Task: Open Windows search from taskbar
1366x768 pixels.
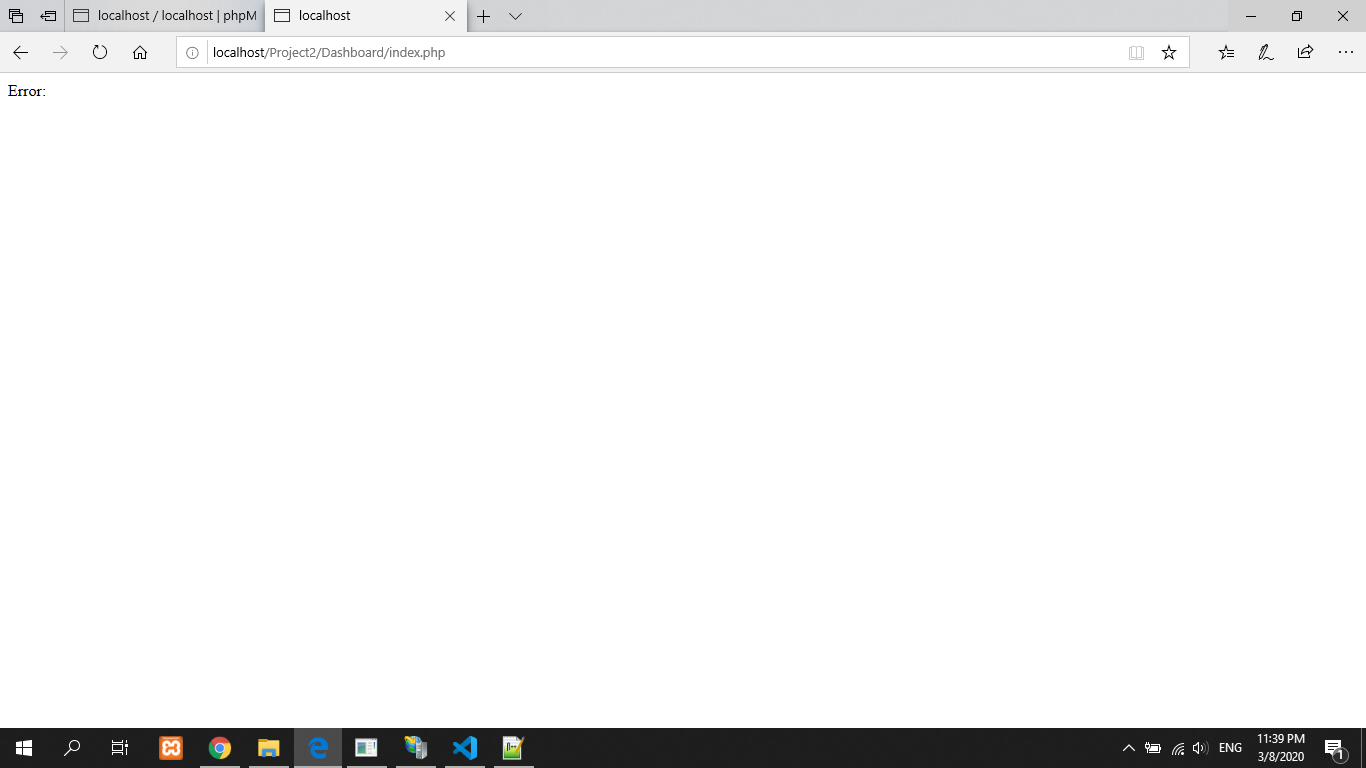Action: click(x=72, y=748)
